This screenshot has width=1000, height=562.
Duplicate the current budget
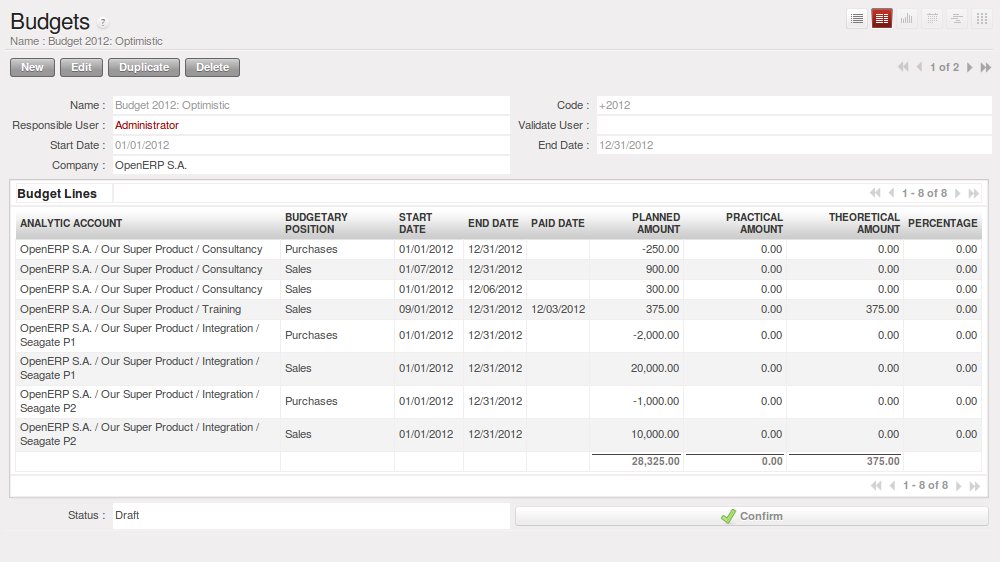pos(144,68)
